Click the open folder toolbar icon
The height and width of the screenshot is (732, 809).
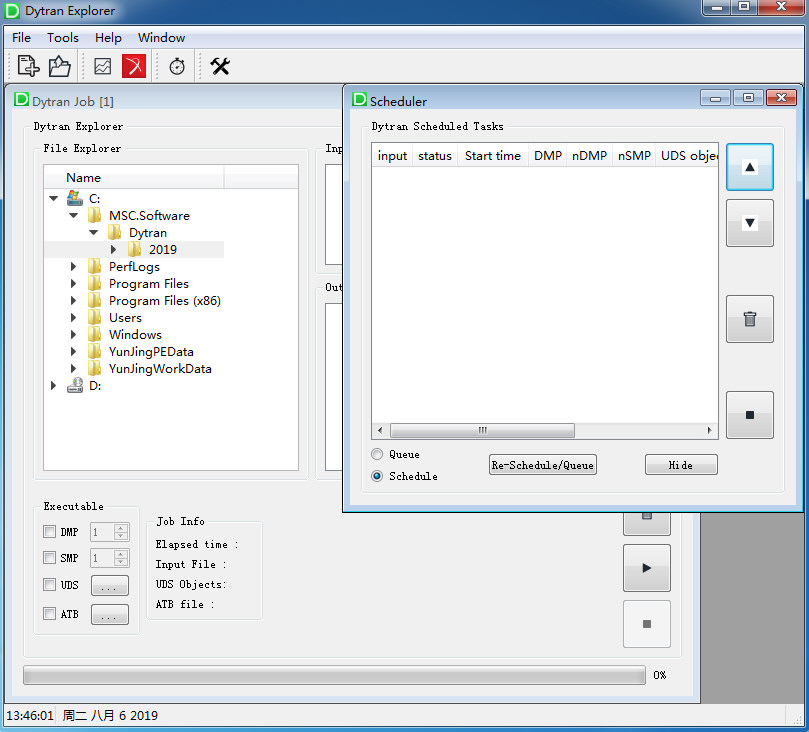click(x=60, y=66)
